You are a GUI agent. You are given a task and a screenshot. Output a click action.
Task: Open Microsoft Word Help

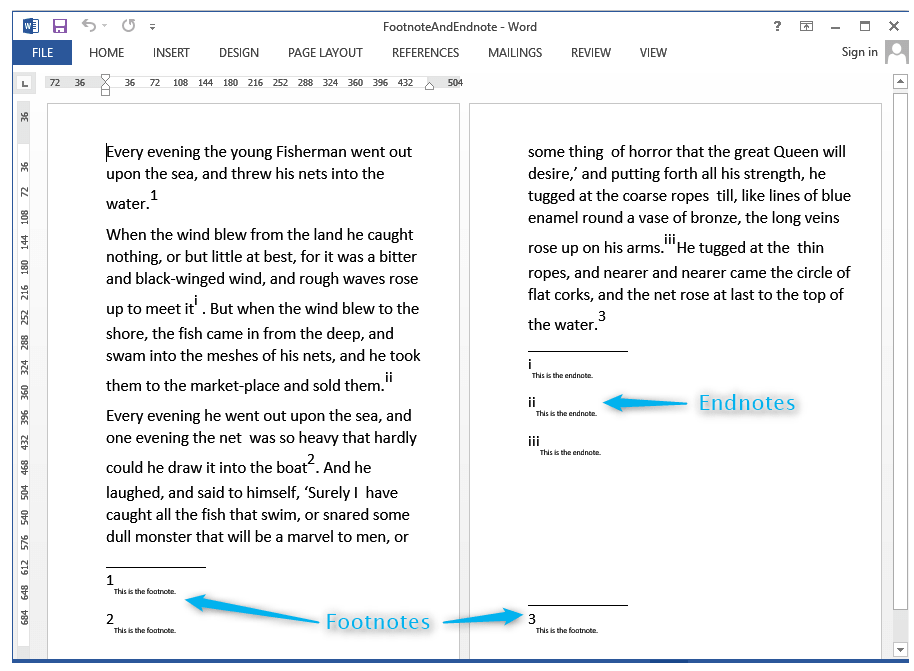pos(777,26)
